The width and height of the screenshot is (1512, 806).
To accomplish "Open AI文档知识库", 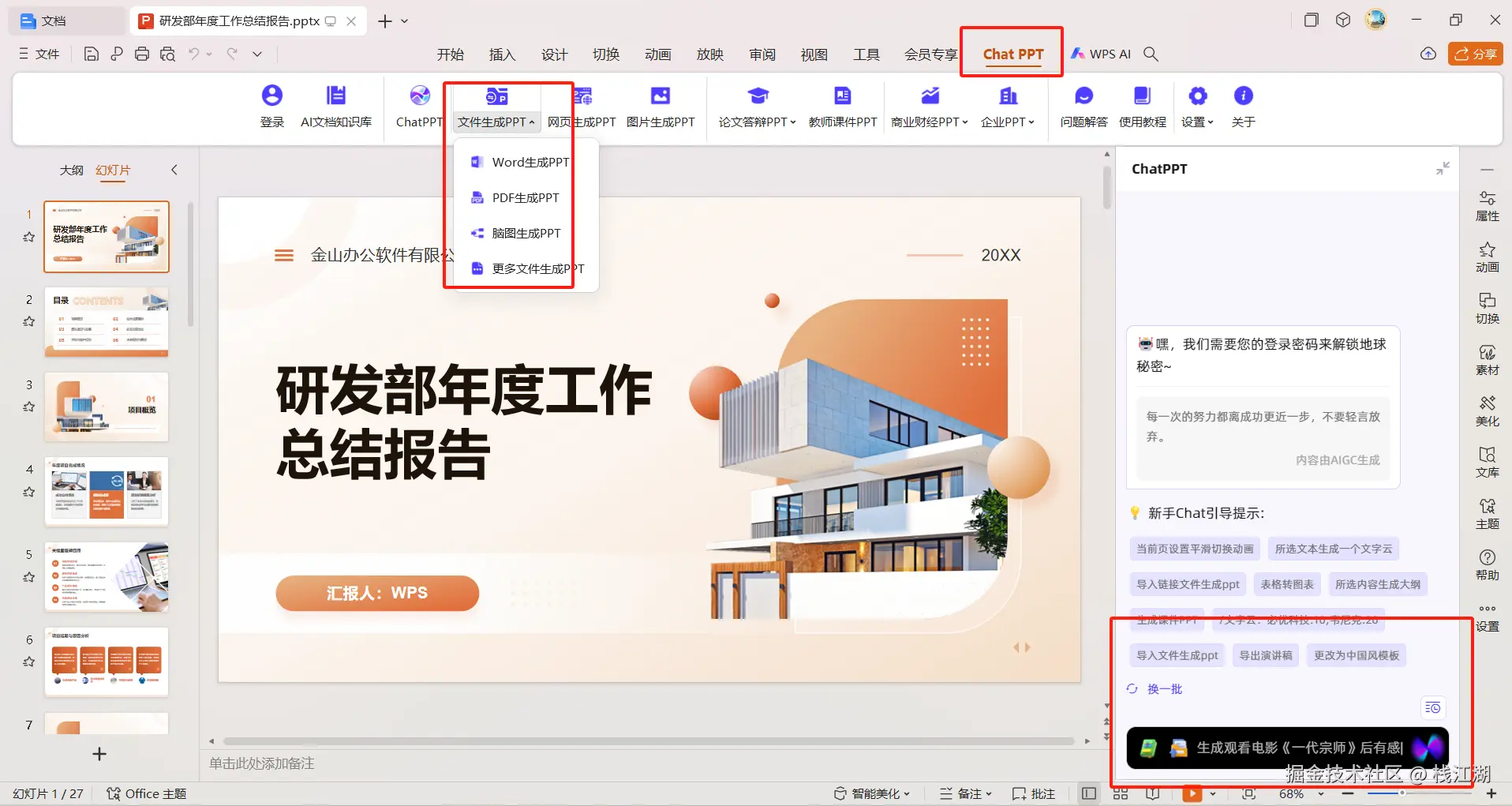I will pyautogui.click(x=336, y=106).
